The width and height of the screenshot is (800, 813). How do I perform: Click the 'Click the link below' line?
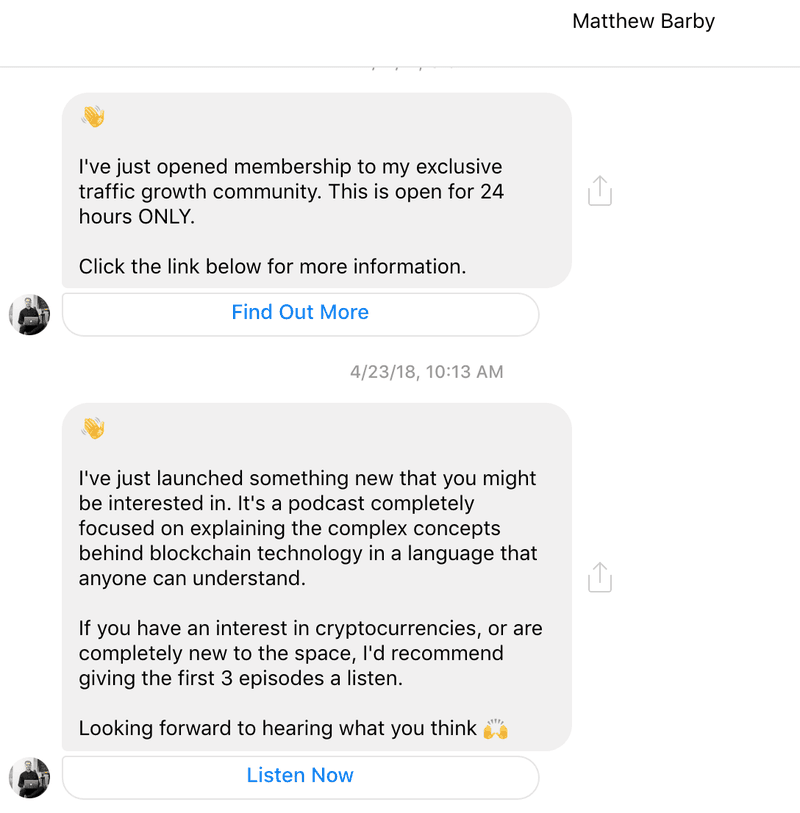coord(272,267)
